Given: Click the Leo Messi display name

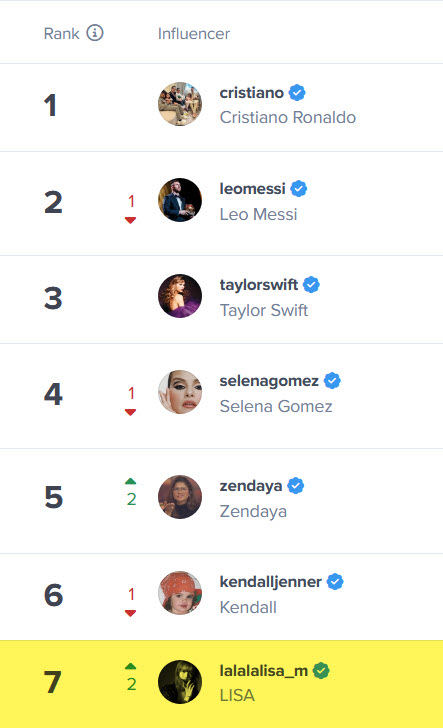Looking at the screenshot, I should [x=258, y=214].
